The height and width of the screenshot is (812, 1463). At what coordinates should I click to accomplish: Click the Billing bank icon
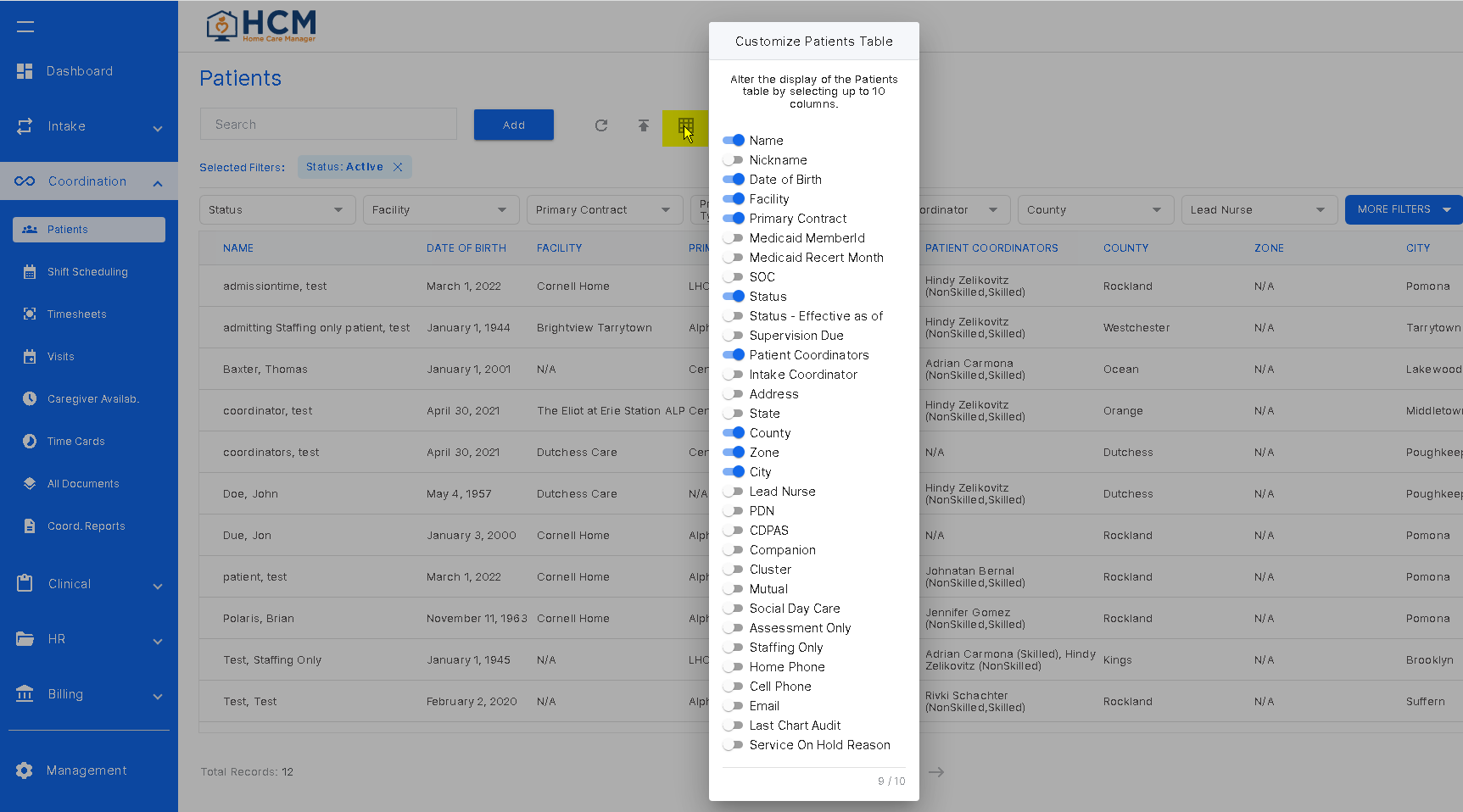pos(25,693)
